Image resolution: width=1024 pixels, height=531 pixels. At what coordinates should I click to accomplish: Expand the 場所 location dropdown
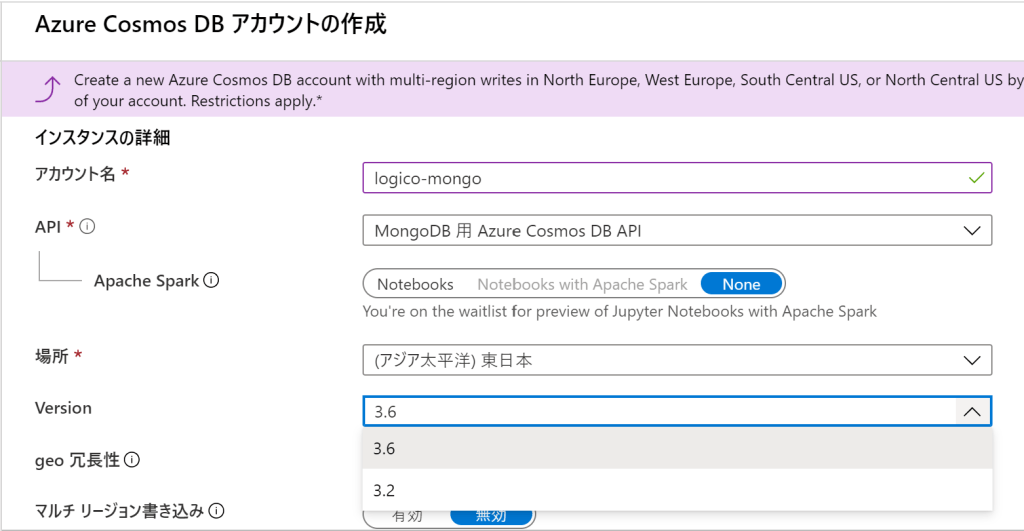click(676, 360)
